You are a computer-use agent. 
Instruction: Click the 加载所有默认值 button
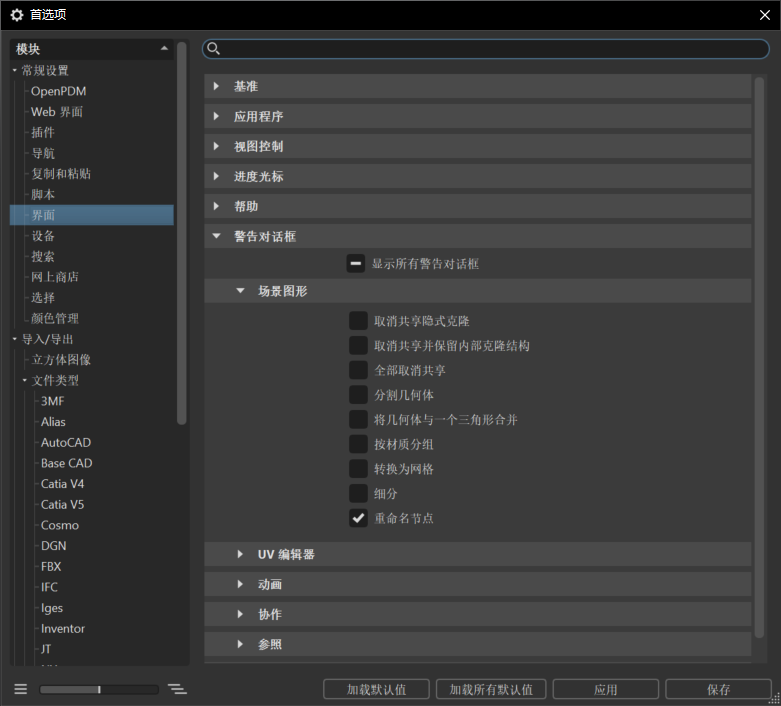click(491, 689)
